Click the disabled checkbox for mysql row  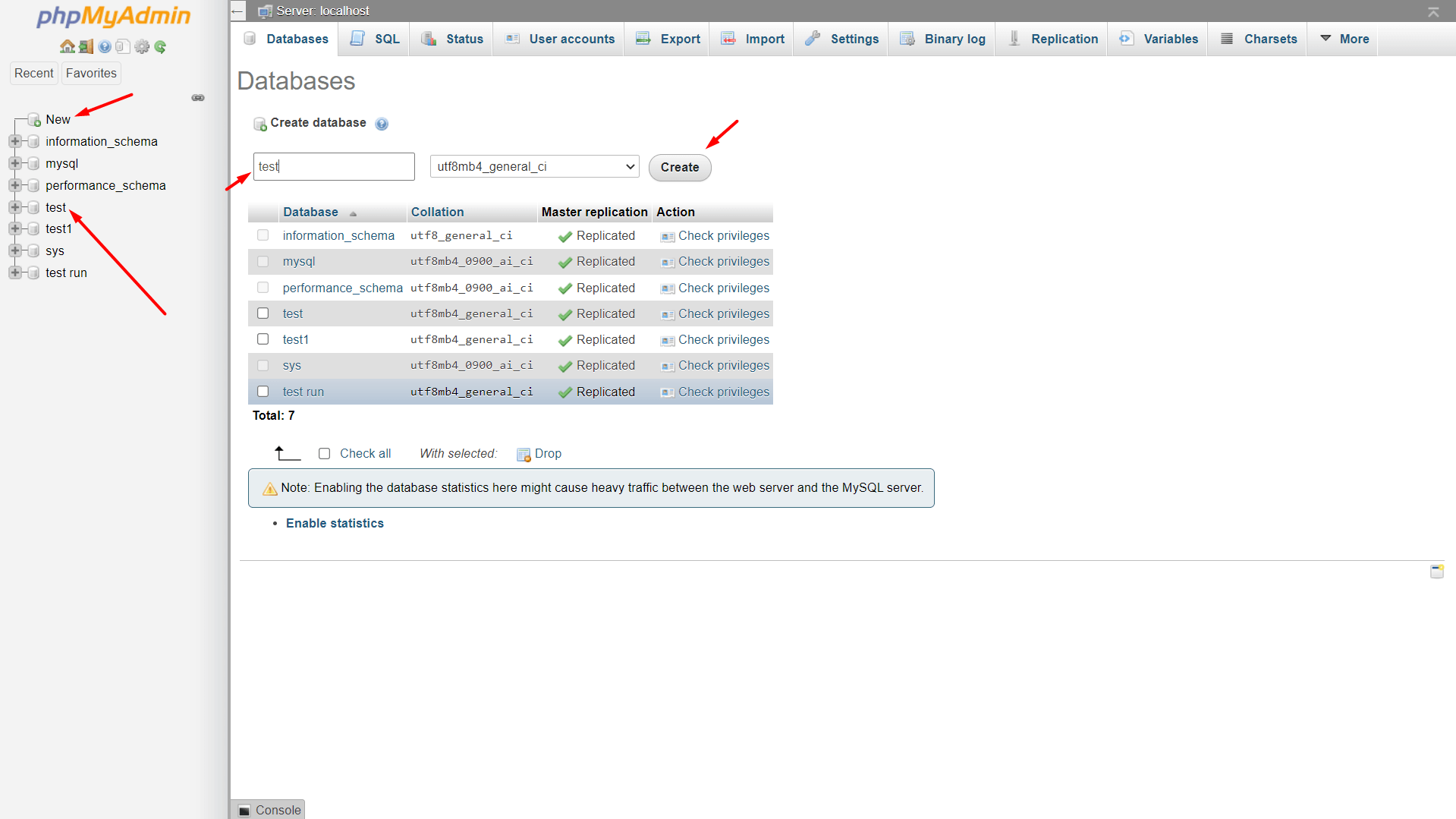263,261
